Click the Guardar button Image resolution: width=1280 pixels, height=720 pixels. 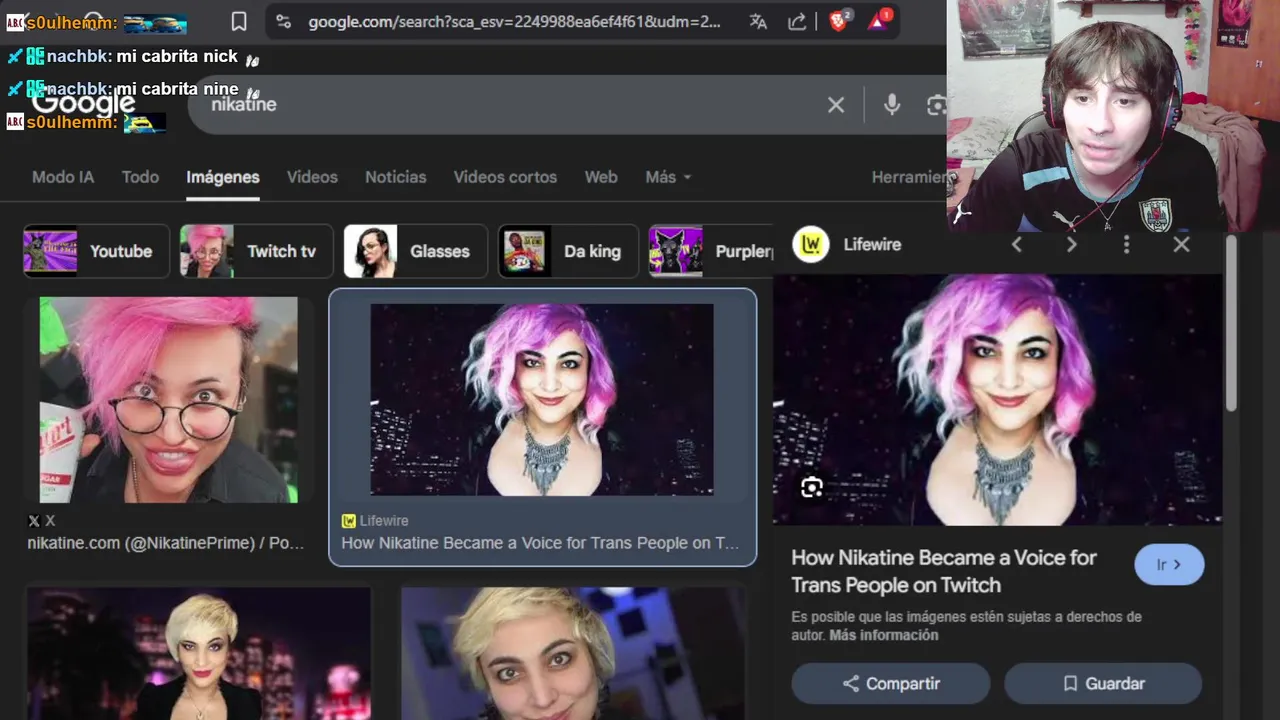pos(1103,684)
